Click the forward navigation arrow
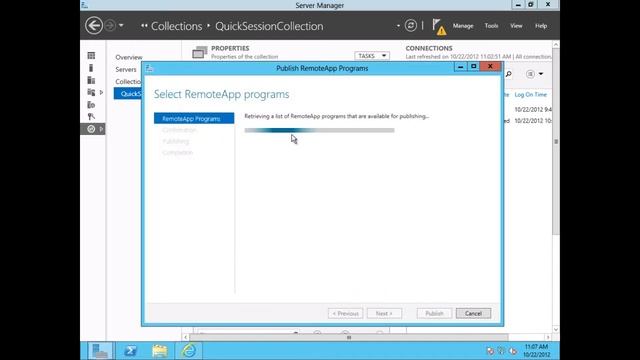The width and height of the screenshot is (640, 360). click(x=110, y=26)
